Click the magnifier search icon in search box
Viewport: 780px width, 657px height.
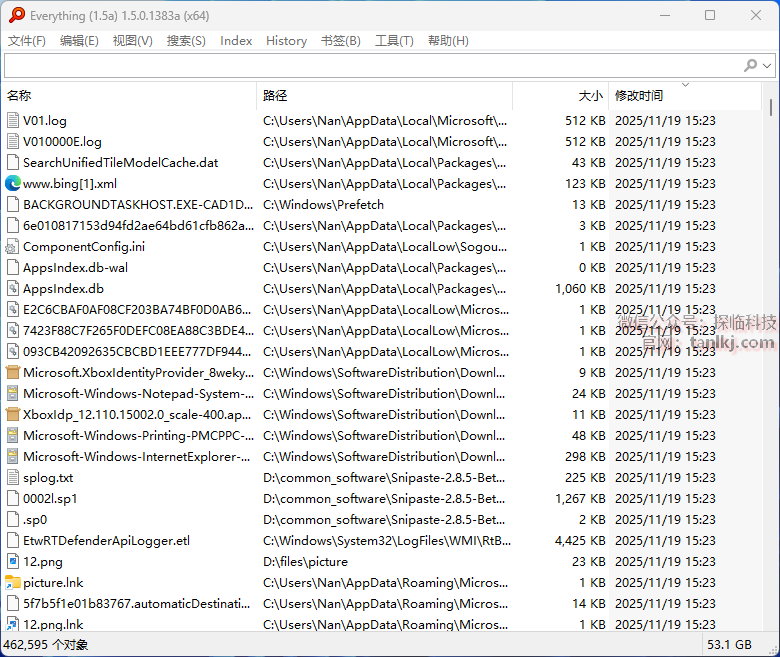click(750, 65)
